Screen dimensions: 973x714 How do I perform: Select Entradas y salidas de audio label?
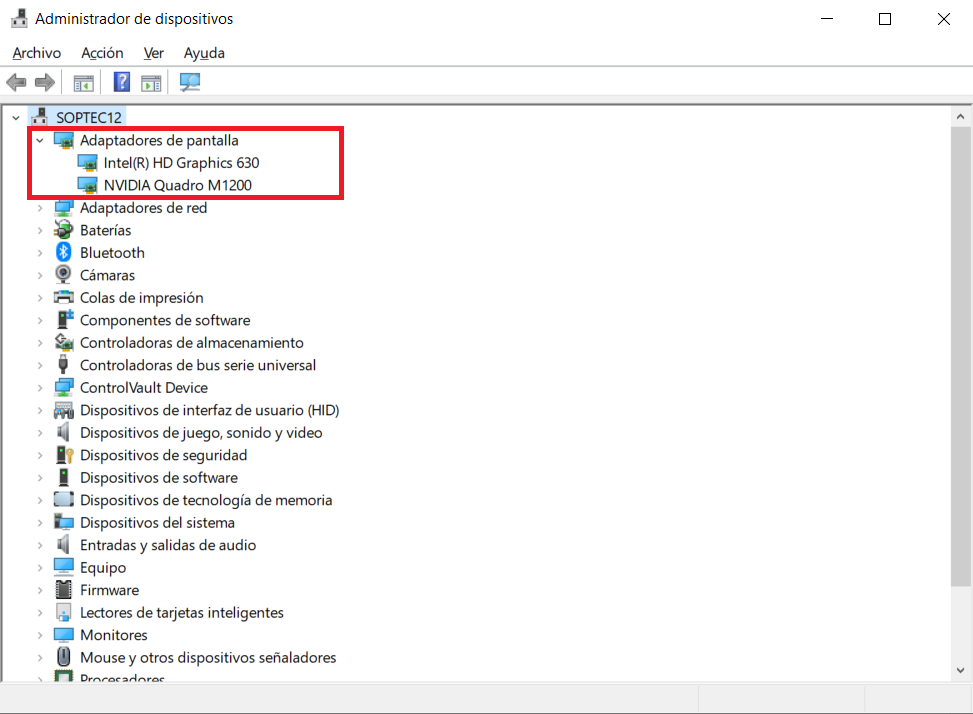click(x=168, y=545)
